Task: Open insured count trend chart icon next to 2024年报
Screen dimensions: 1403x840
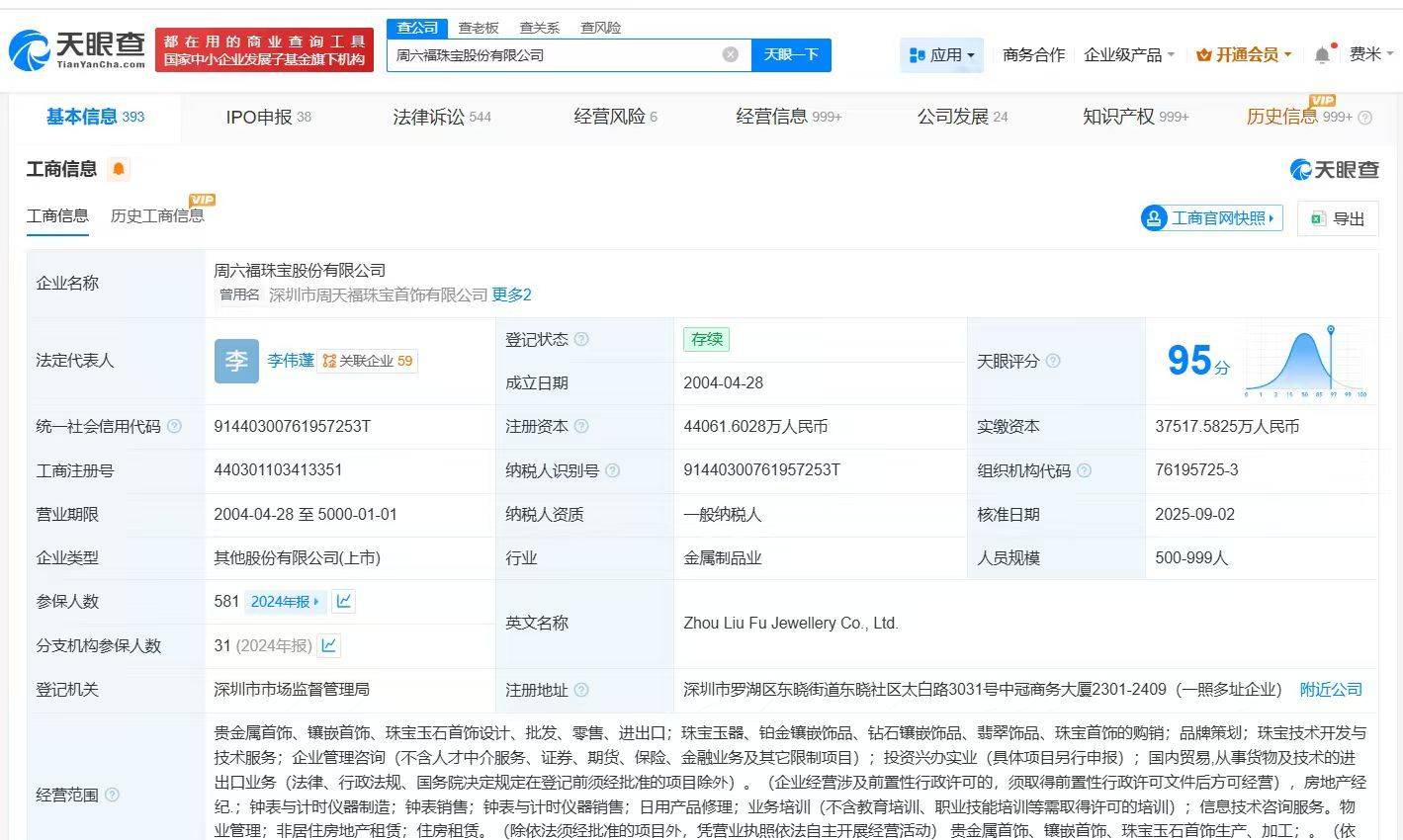Action: pos(343,601)
